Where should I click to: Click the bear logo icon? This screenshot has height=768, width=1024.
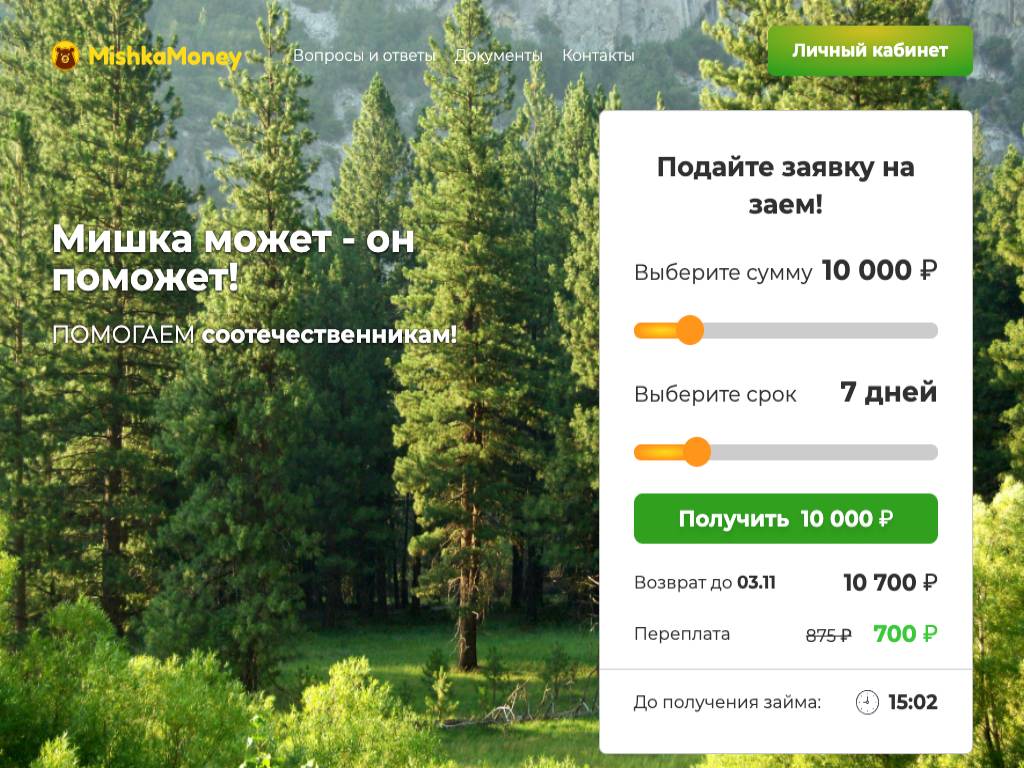[x=65, y=56]
